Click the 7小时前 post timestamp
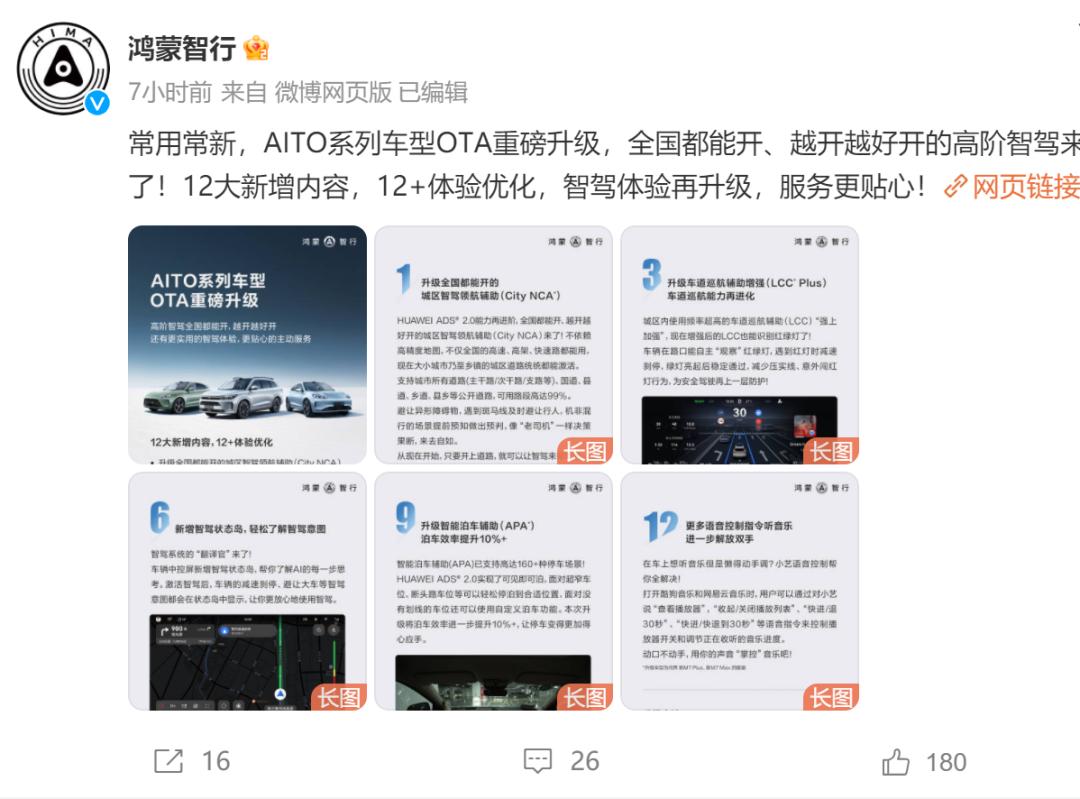The image size is (1080, 799). [x=170, y=92]
